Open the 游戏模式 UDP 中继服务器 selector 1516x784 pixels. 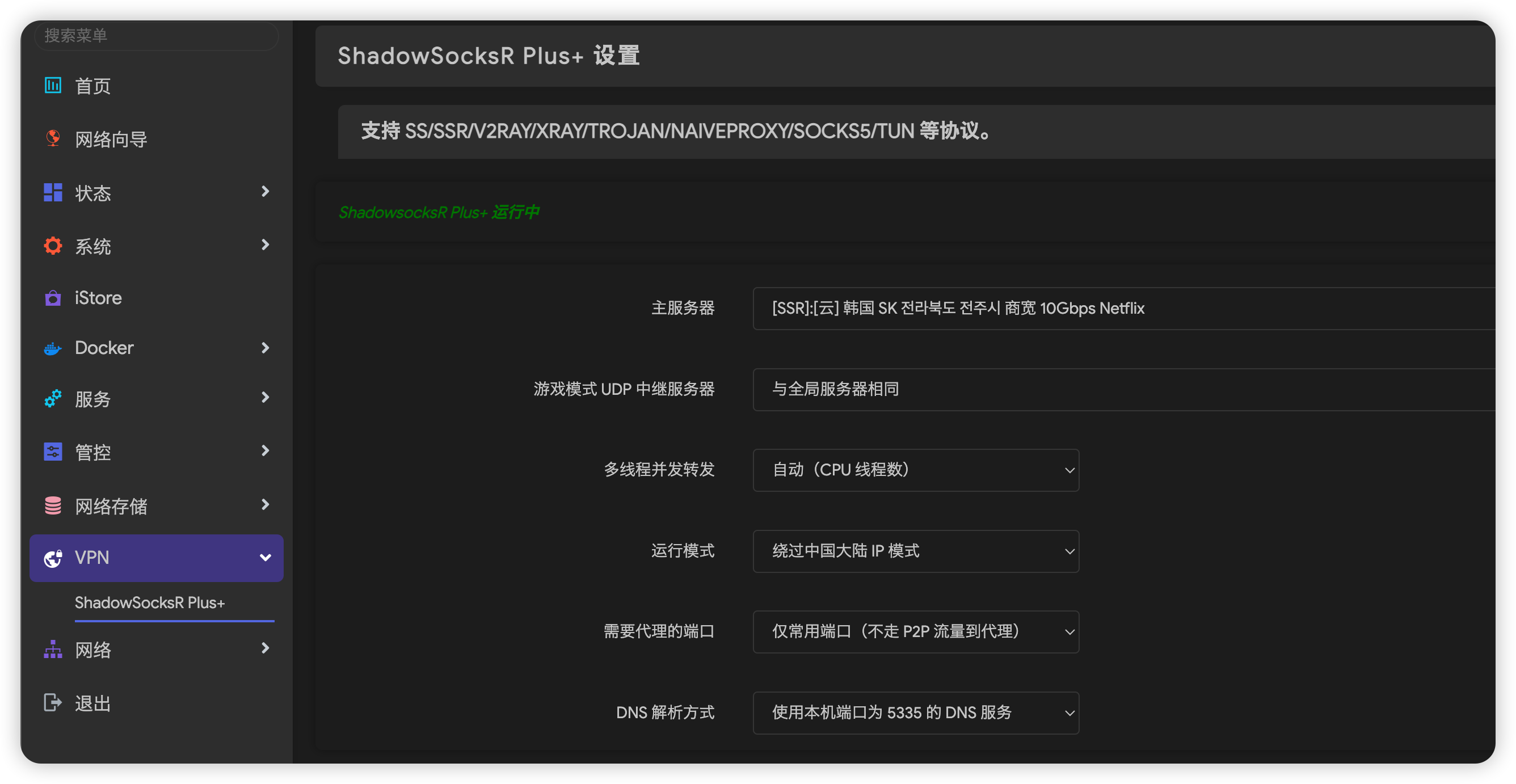tap(1124, 390)
